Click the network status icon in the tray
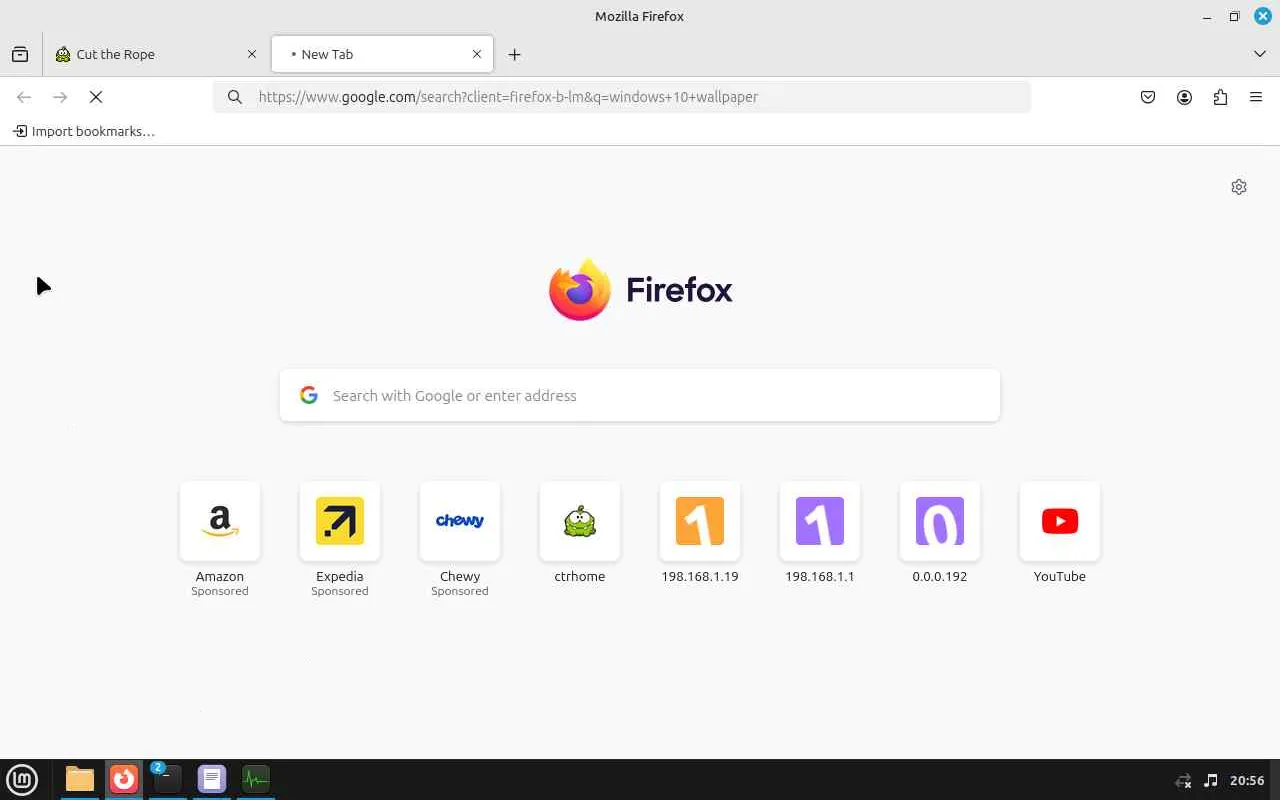The width and height of the screenshot is (1280, 800). click(1183, 780)
